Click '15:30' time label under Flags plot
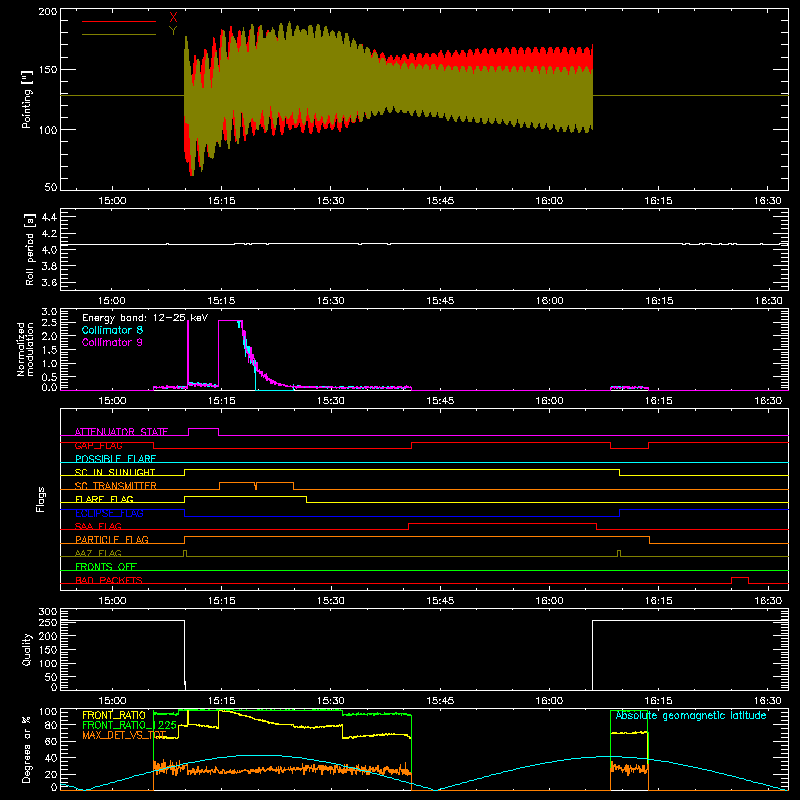The width and height of the screenshot is (800, 800). coord(331,601)
